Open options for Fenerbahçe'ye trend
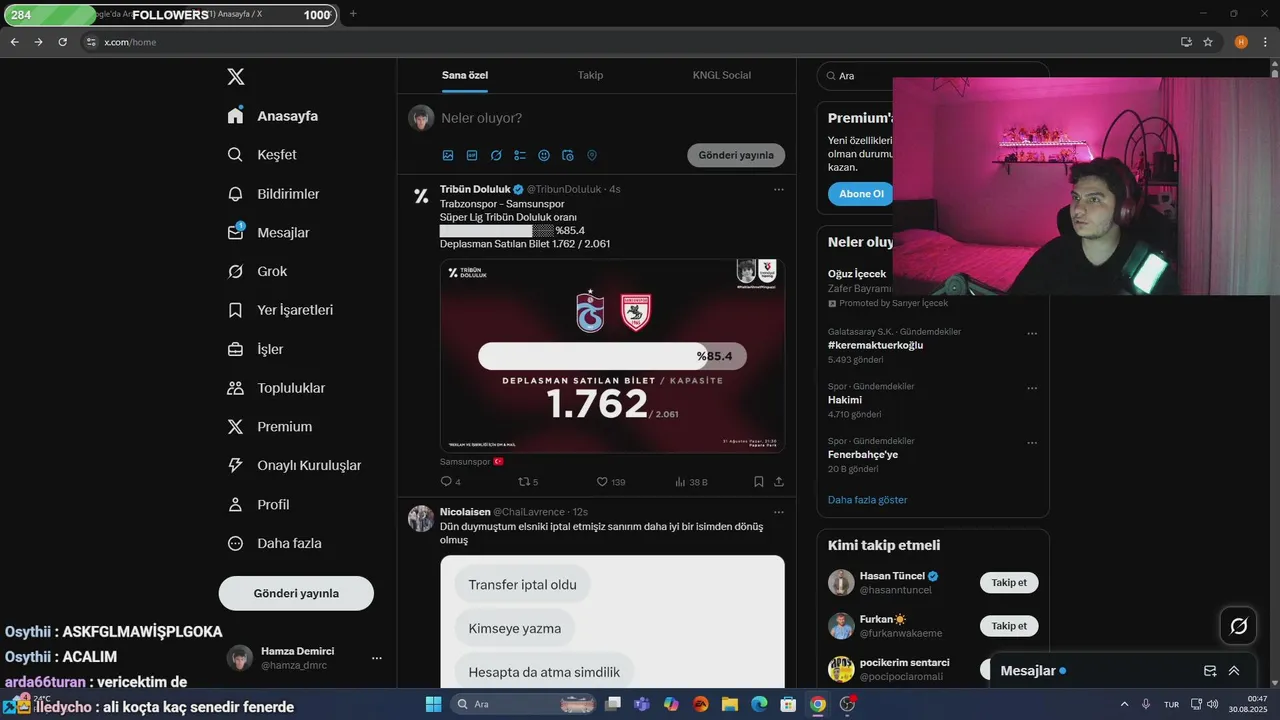1280x720 pixels. (x=1032, y=442)
